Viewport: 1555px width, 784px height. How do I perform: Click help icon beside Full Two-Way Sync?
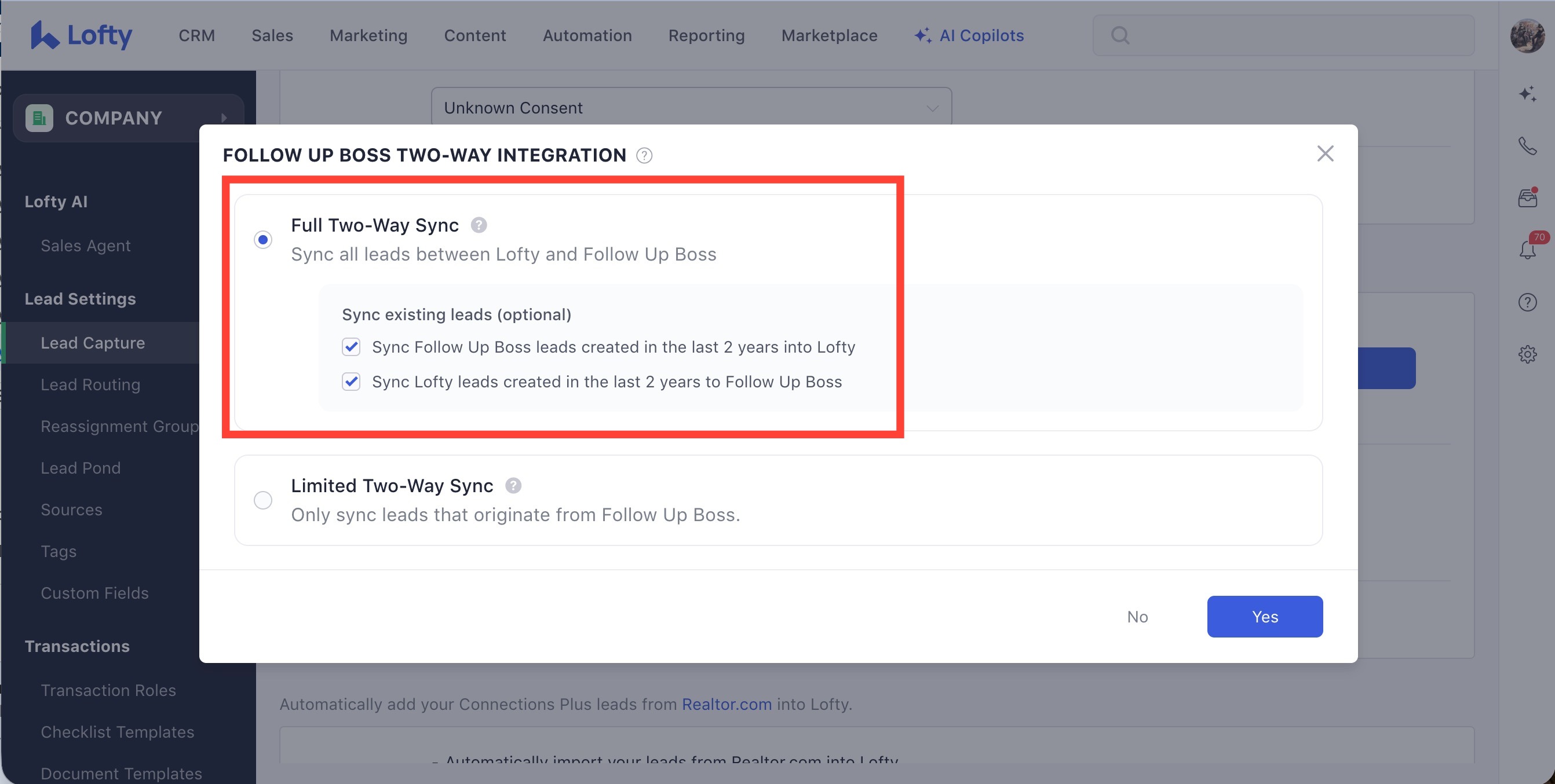(x=479, y=225)
